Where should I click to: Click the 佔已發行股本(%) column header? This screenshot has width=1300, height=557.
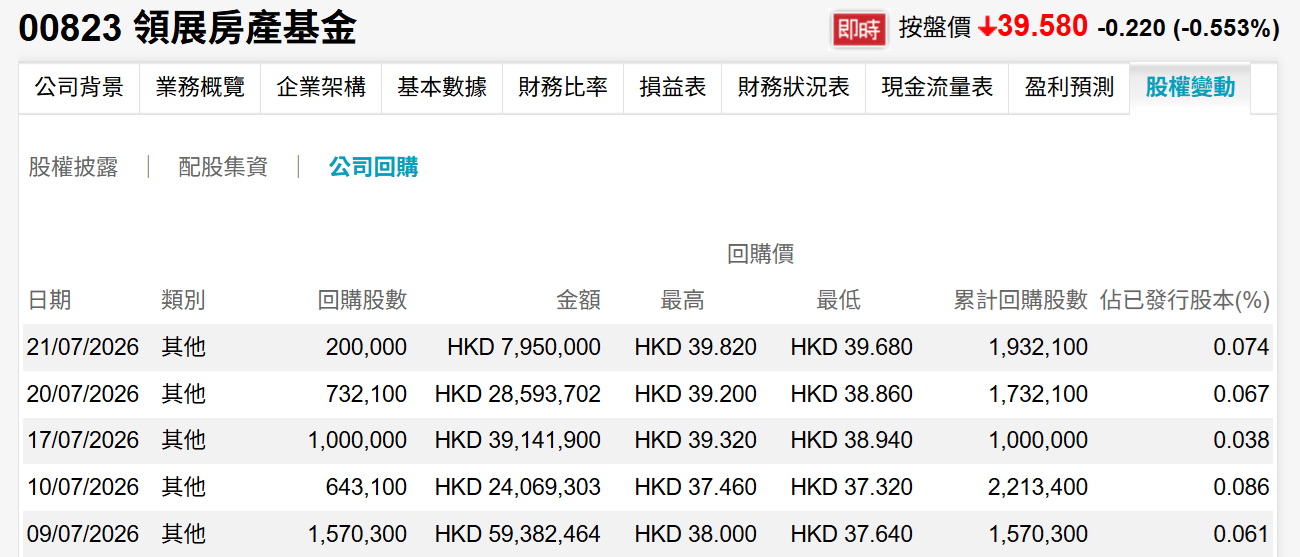[x=1185, y=300]
